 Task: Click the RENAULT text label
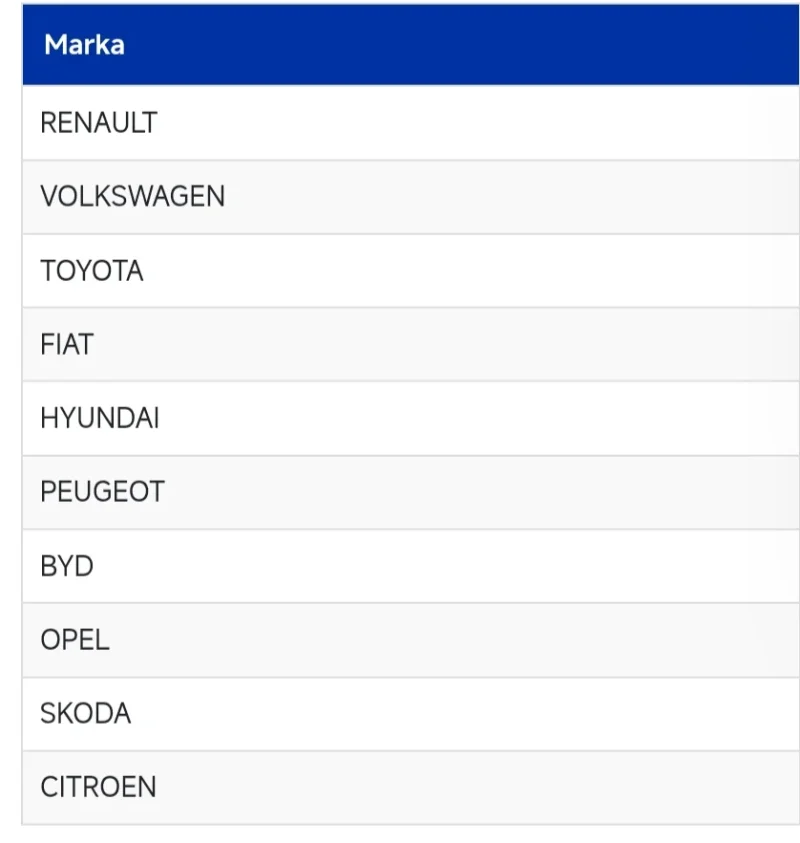(x=99, y=123)
